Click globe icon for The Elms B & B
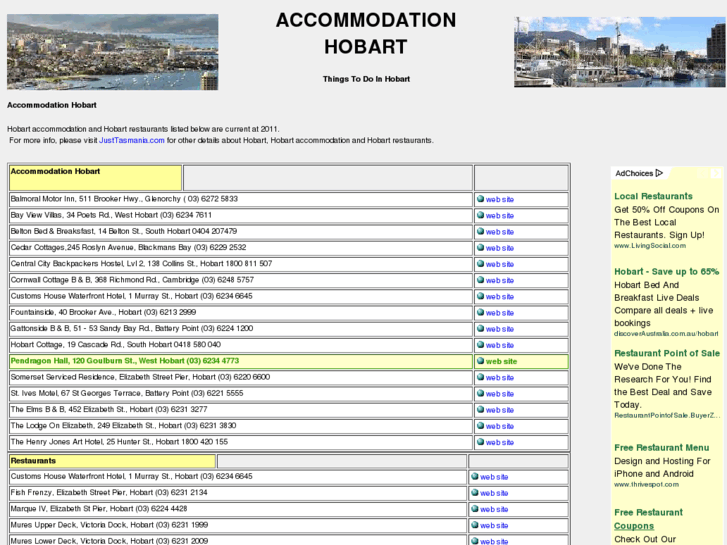The height and width of the screenshot is (545, 727). click(x=480, y=410)
